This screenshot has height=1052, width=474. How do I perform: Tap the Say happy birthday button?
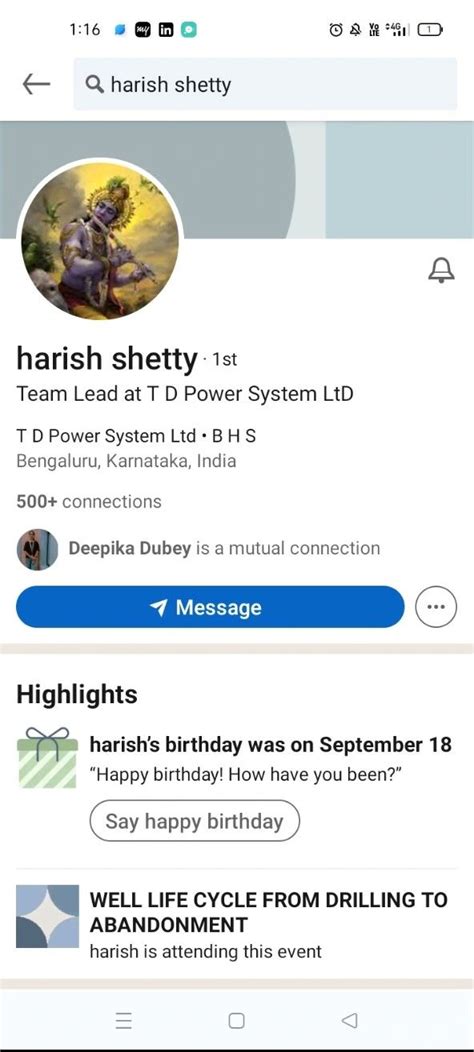pyautogui.click(x=195, y=821)
